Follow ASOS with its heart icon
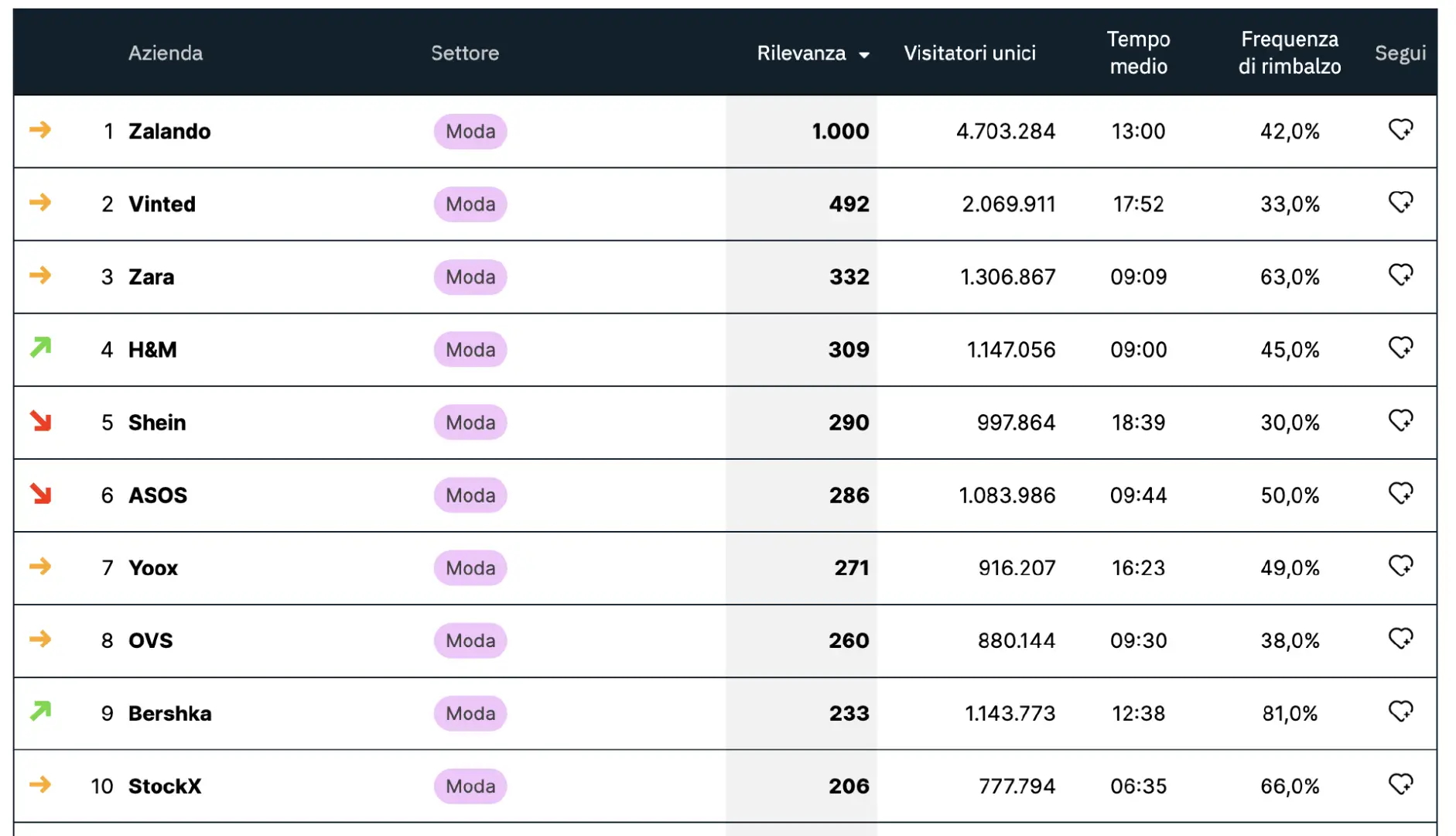This screenshot has width=1456, height=836. [1400, 493]
